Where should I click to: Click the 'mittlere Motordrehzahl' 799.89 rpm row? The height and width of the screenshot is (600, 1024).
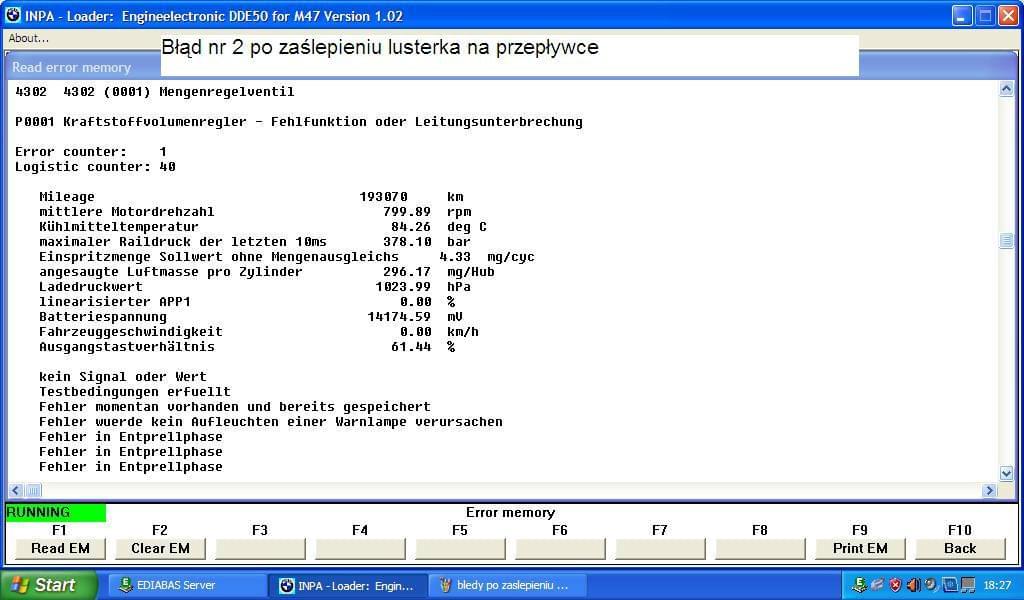255,212
